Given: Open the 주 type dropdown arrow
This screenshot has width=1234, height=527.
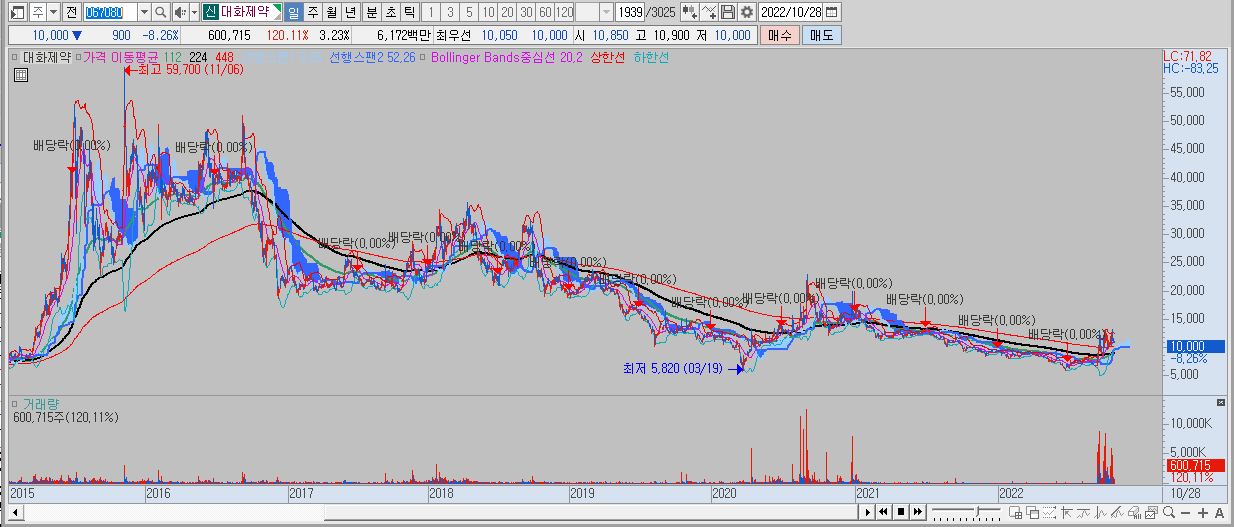Looking at the screenshot, I should [52, 12].
